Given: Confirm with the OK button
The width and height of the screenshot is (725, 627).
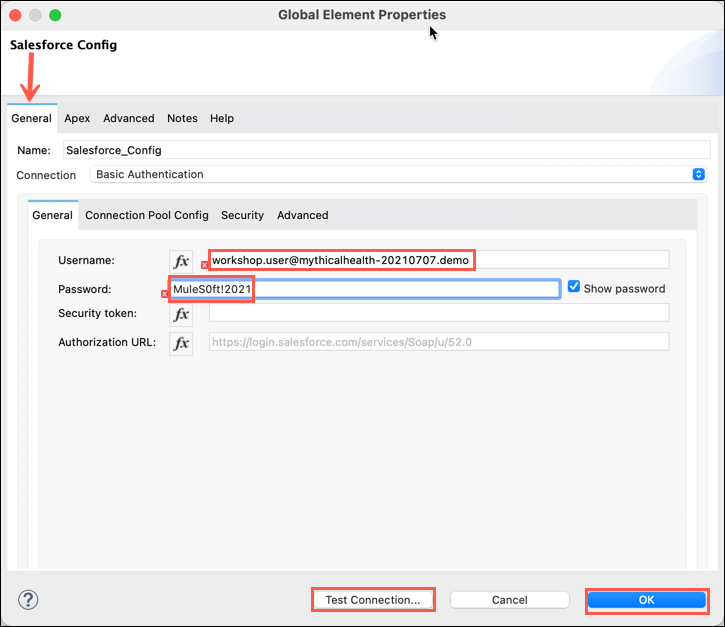Looking at the screenshot, I should (x=646, y=600).
